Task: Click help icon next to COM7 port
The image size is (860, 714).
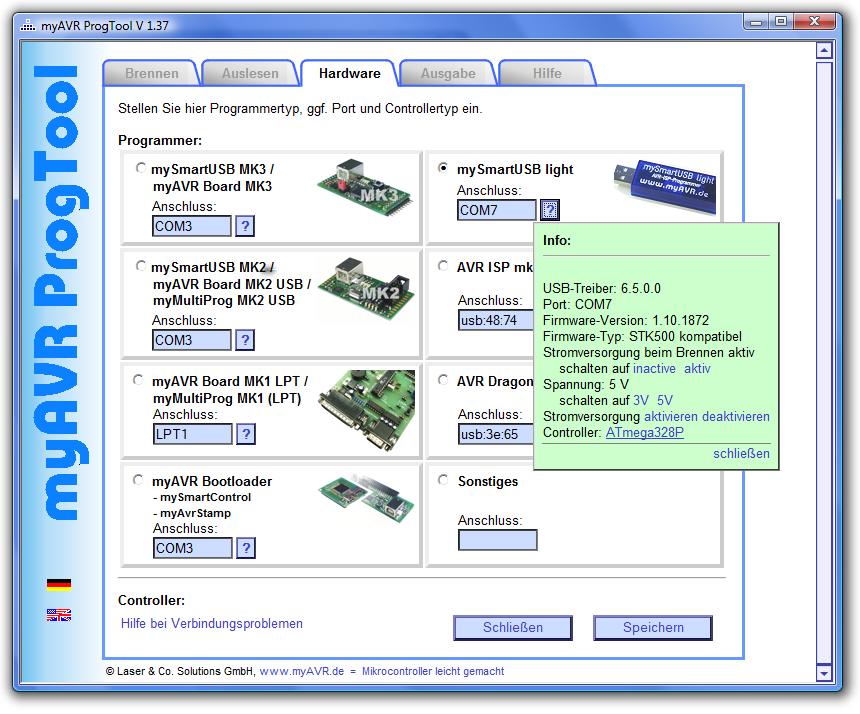Action: (x=550, y=210)
